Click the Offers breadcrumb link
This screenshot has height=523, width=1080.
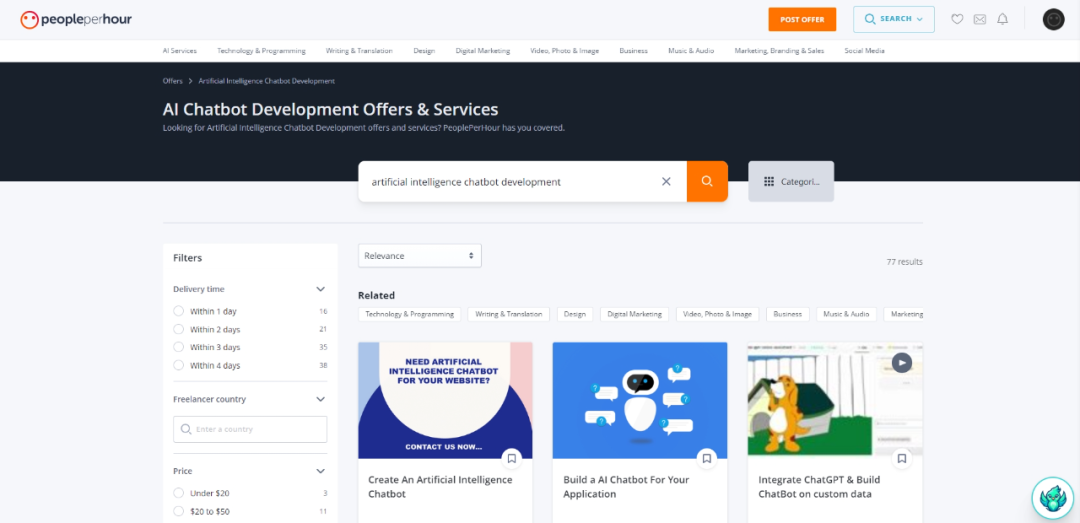[172, 81]
